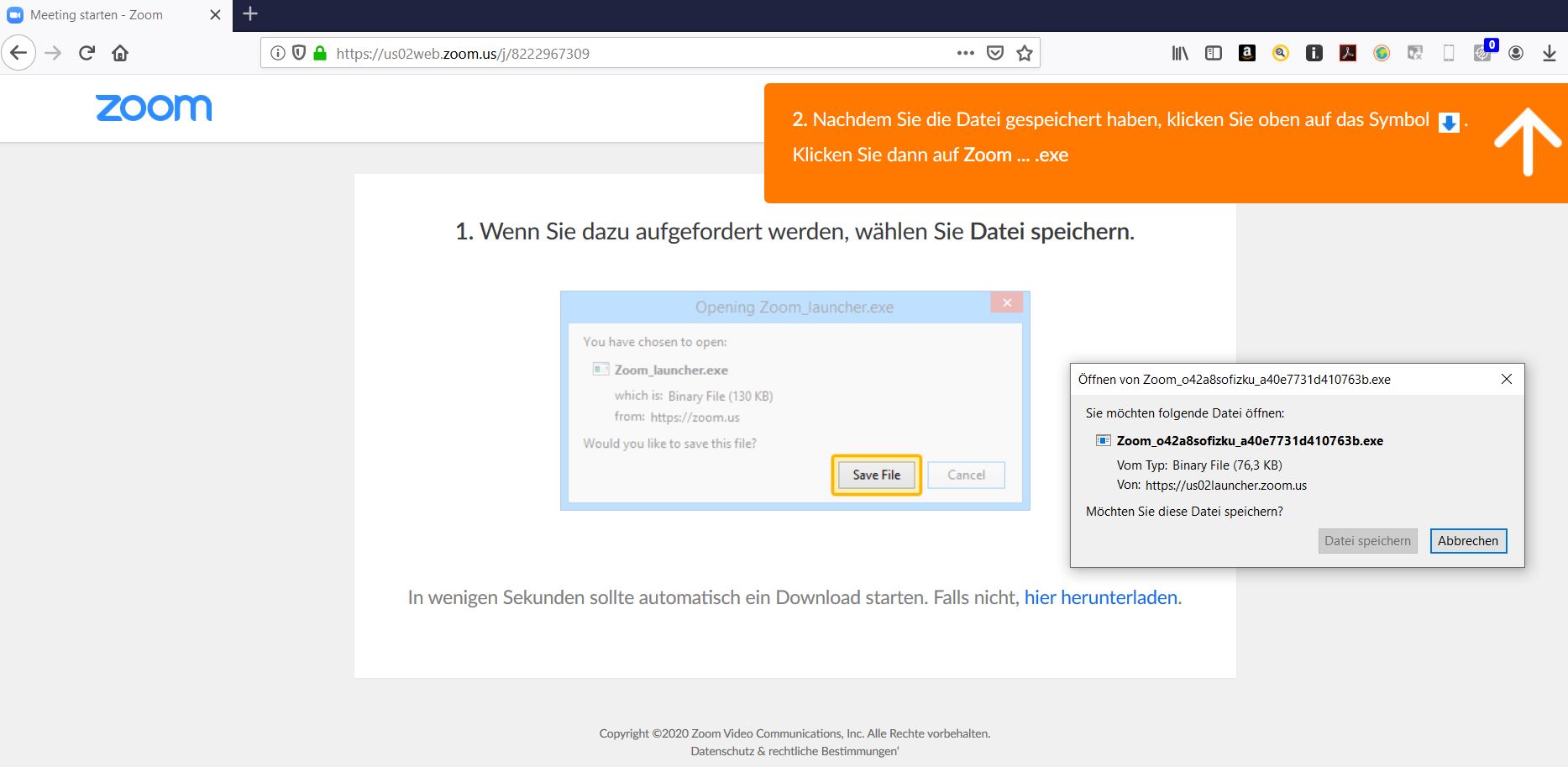Click the forward navigation arrow
The height and width of the screenshot is (767, 1568).
[x=53, y=53]
